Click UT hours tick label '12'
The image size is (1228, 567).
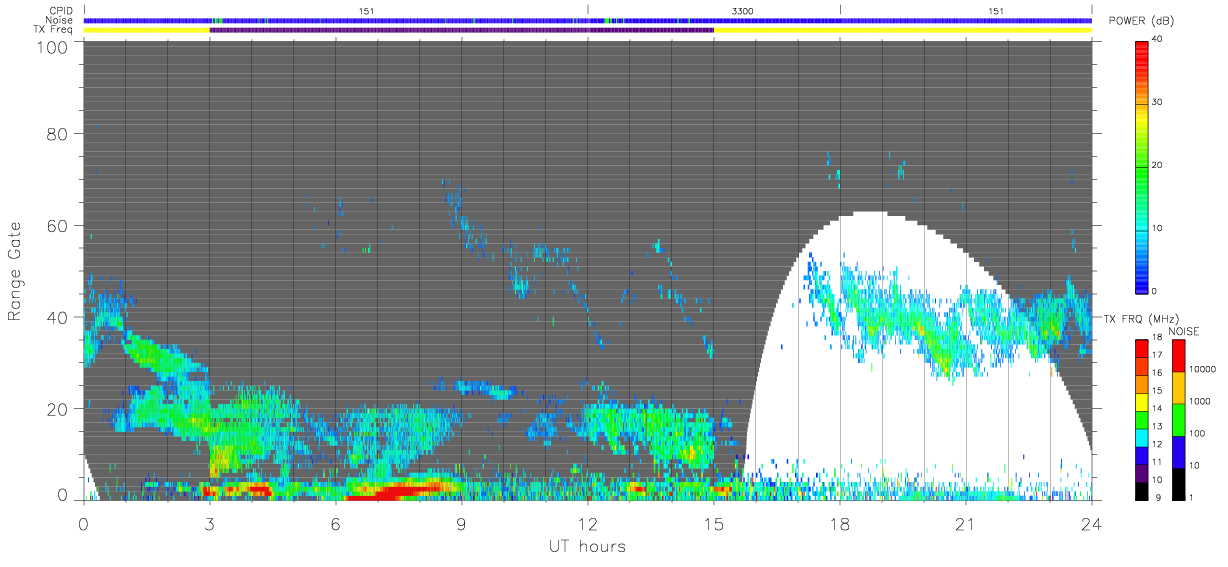pos(588,523)
